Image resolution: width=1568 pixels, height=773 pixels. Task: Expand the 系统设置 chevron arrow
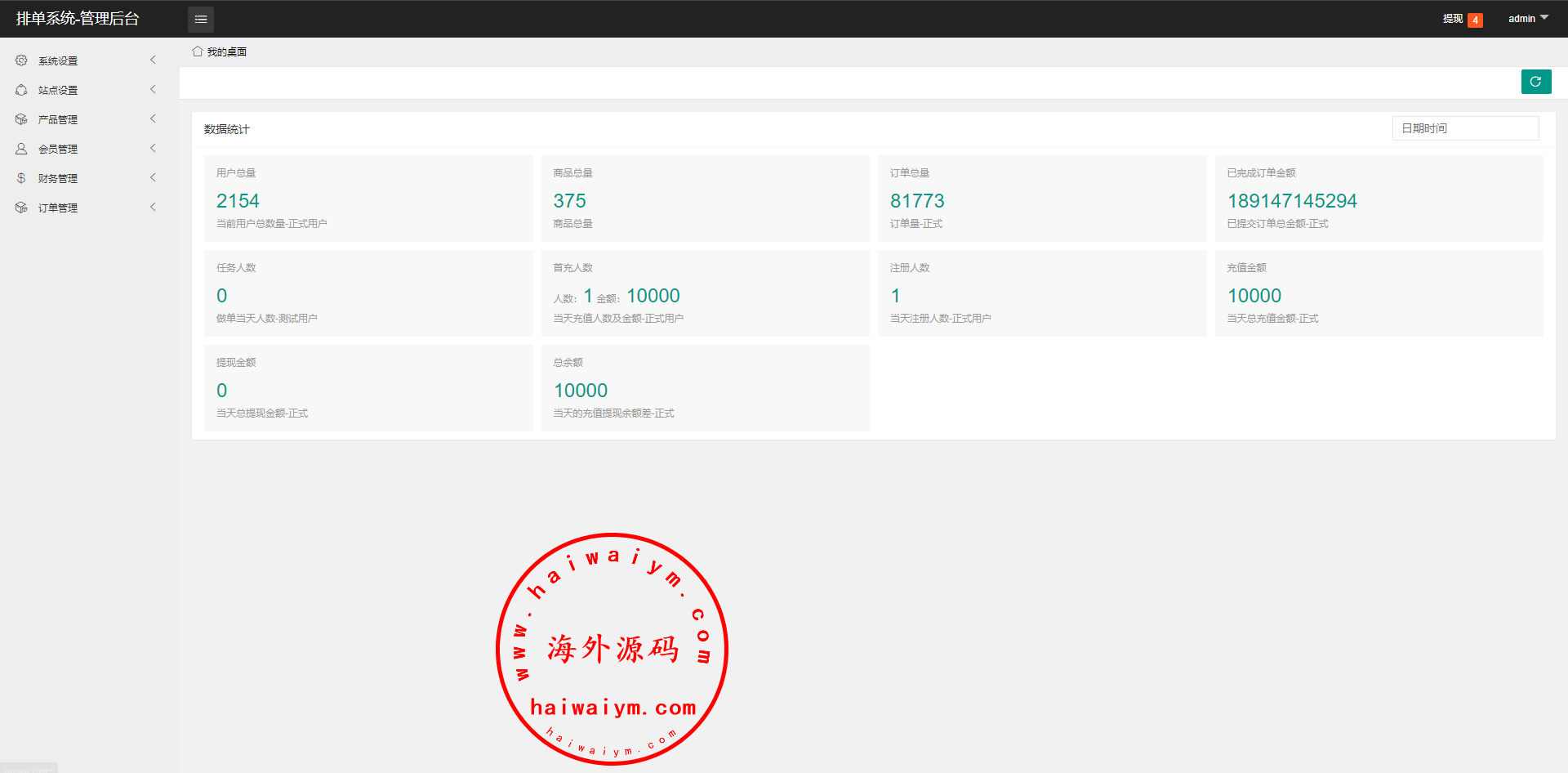click(153, 60)
